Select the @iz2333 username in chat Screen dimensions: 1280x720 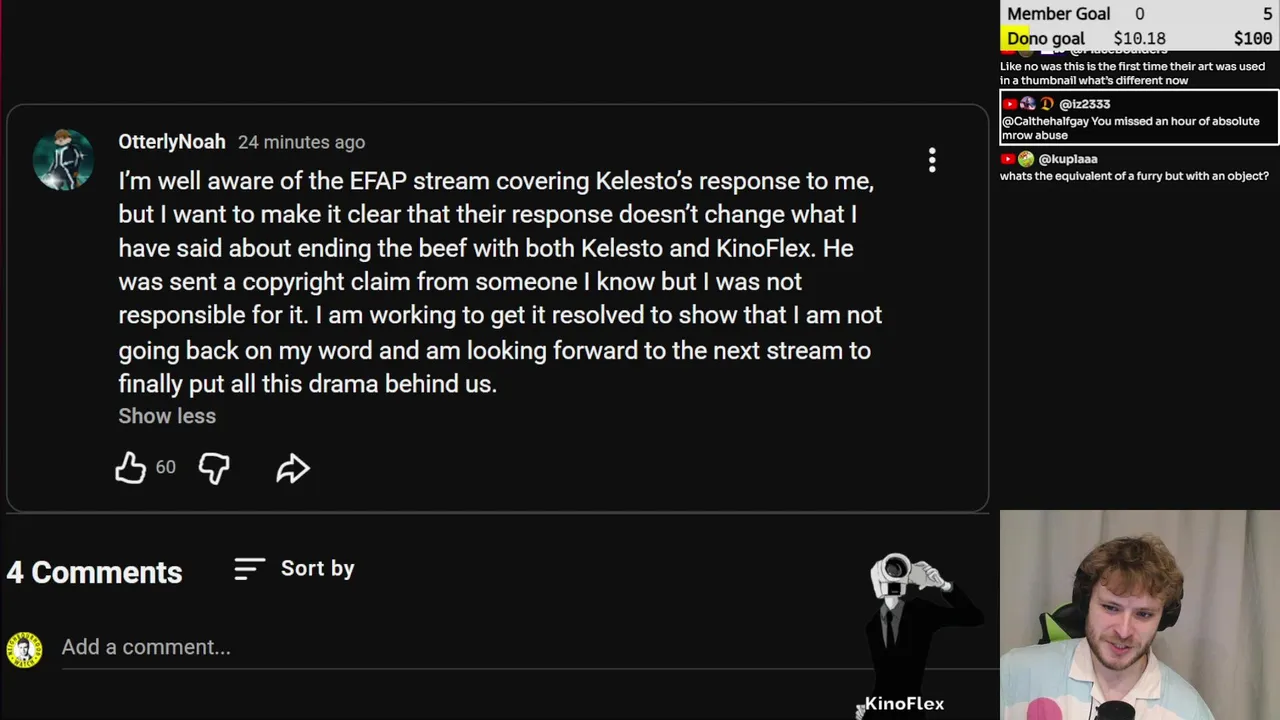[x=1085, y=104]
